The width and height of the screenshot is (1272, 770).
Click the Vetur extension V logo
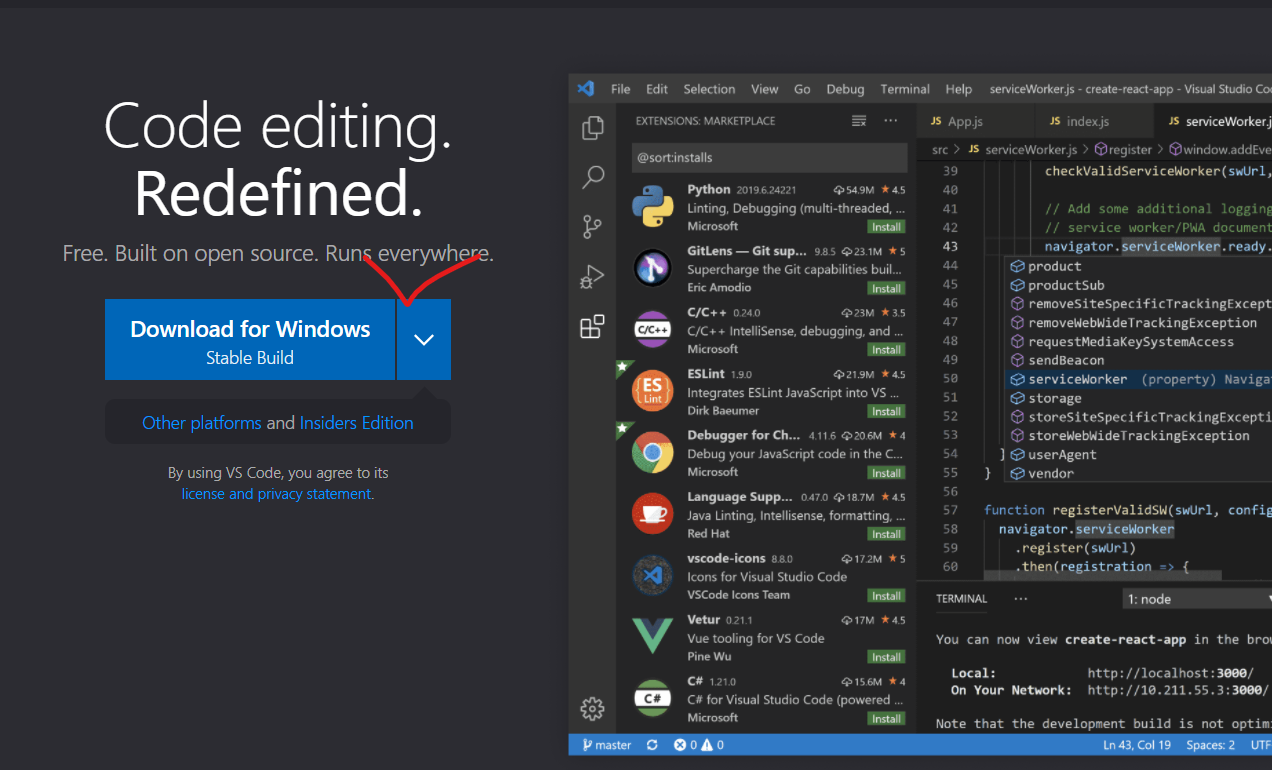tap(652, 637)
